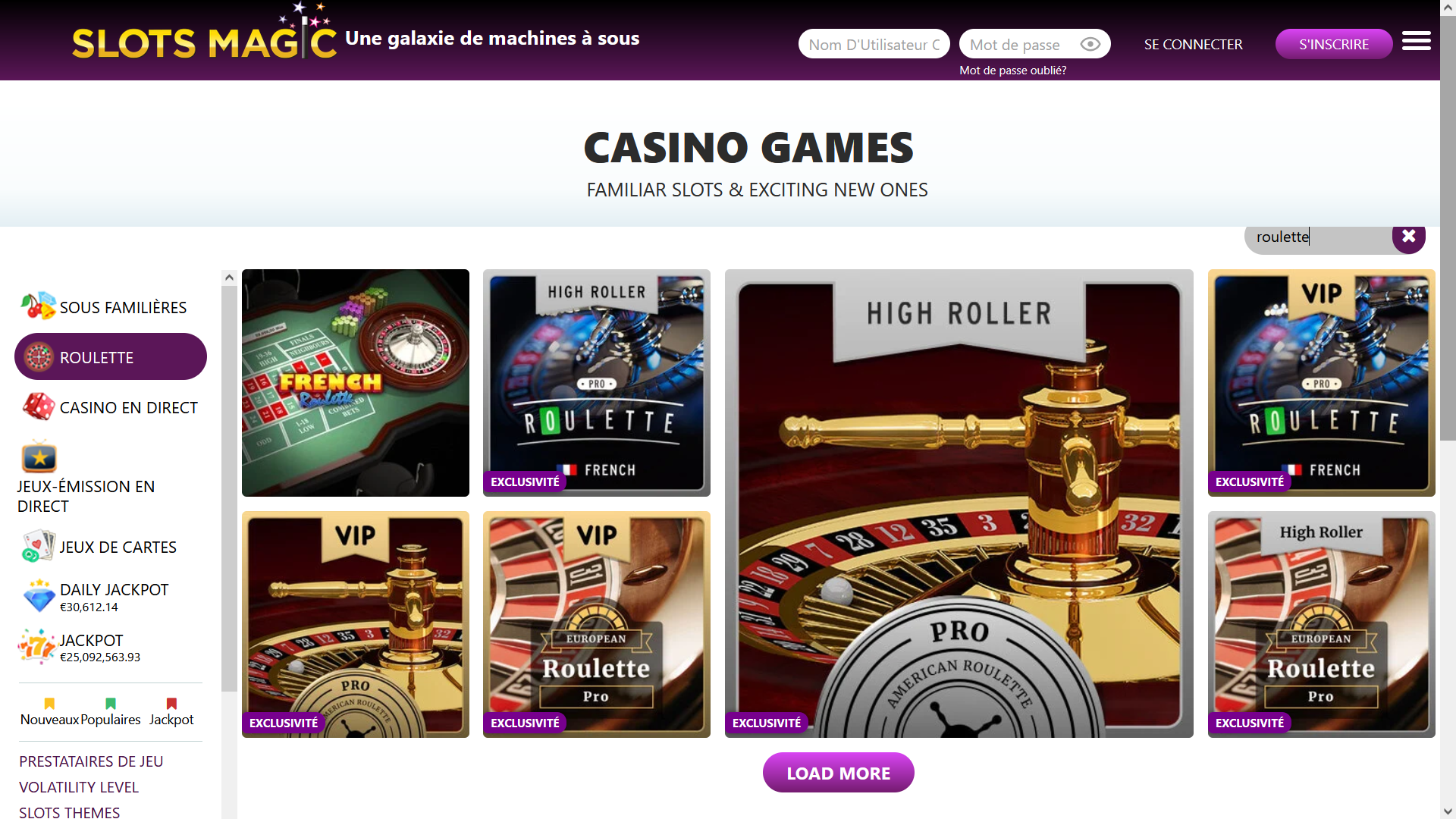Viewport: 1456px width, 819px height.
Task: Expand Prestataires de Jeu filter
Action: pos(91,761)
